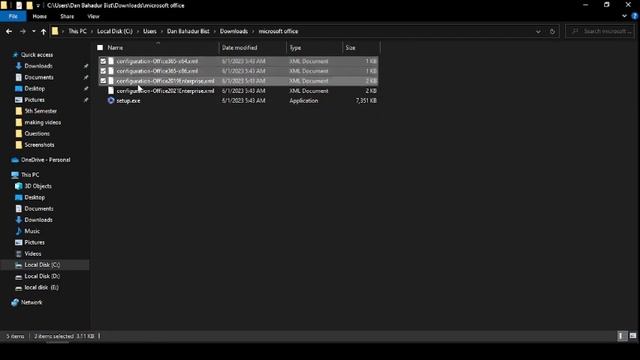640x360 pixels.
Task: Open Downloads under This PC
Action: tap(38, 220)
